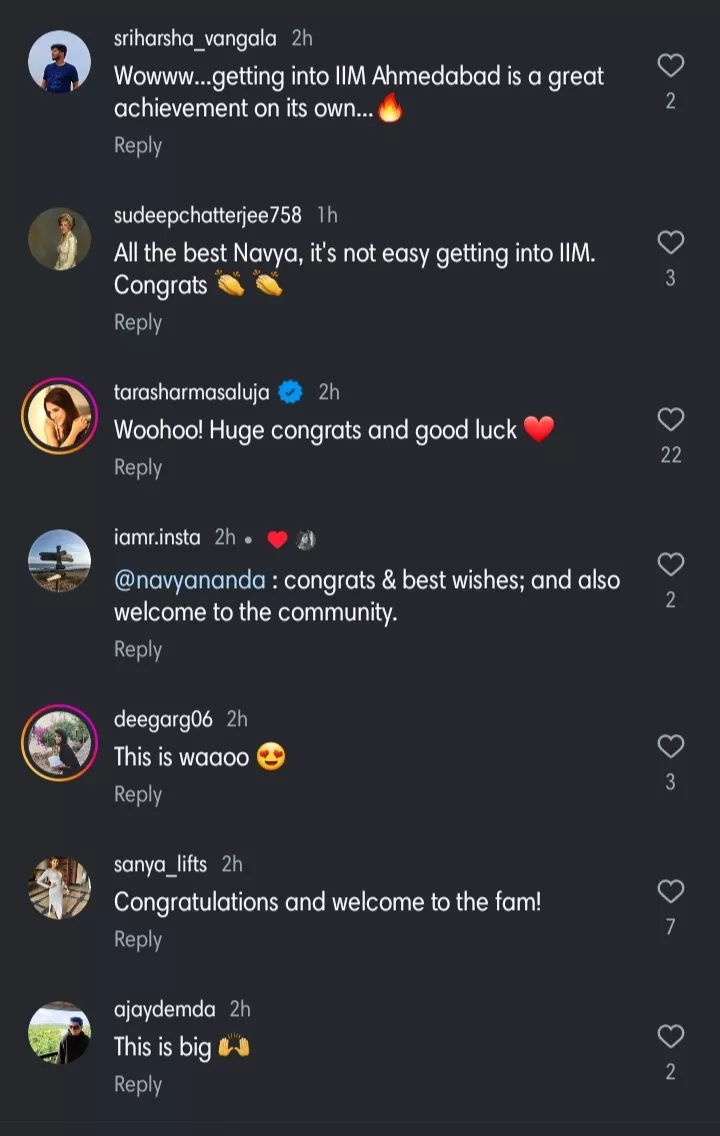View tarasharmasaluja's story via avatar
The image size is (720, 1136).
[59, 415]
